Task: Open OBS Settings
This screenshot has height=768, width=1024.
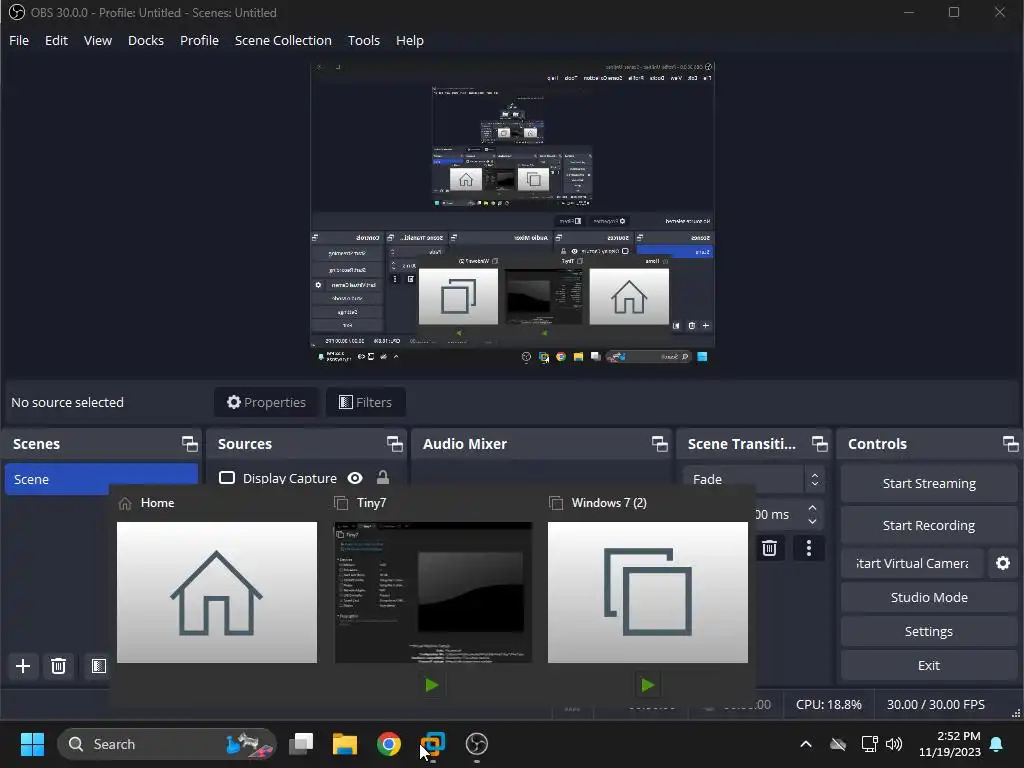Action: tap(929, 632)
